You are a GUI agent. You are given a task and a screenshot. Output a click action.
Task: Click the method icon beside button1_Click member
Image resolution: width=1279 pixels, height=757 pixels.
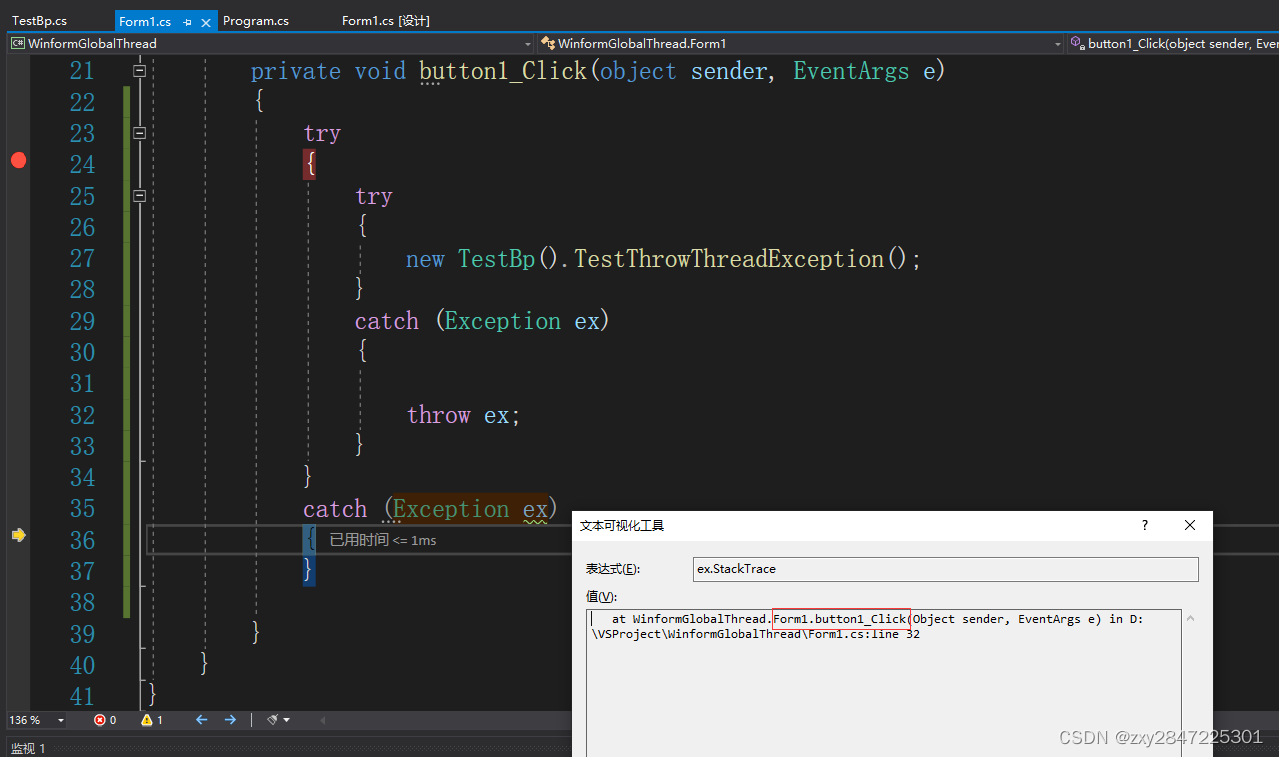pyautogui.click(x=1077, y=43)
